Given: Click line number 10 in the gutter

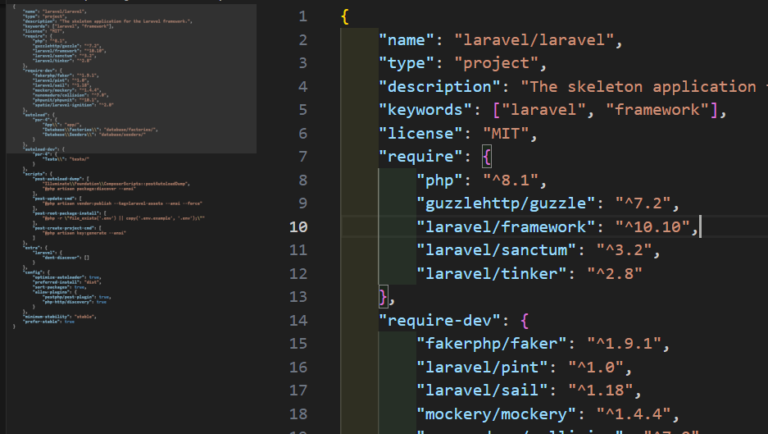Looking at the screenshot, I should (298, 227).
